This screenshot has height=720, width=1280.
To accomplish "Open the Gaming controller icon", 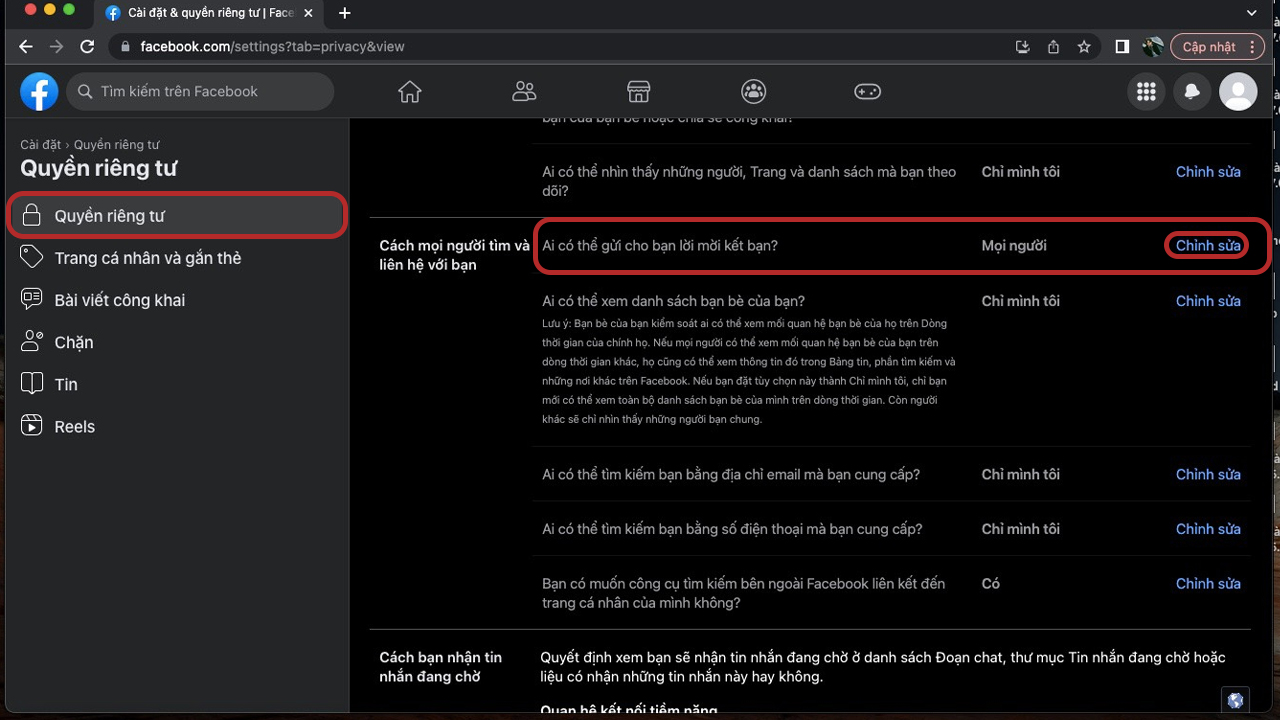I will click(867, 92).
